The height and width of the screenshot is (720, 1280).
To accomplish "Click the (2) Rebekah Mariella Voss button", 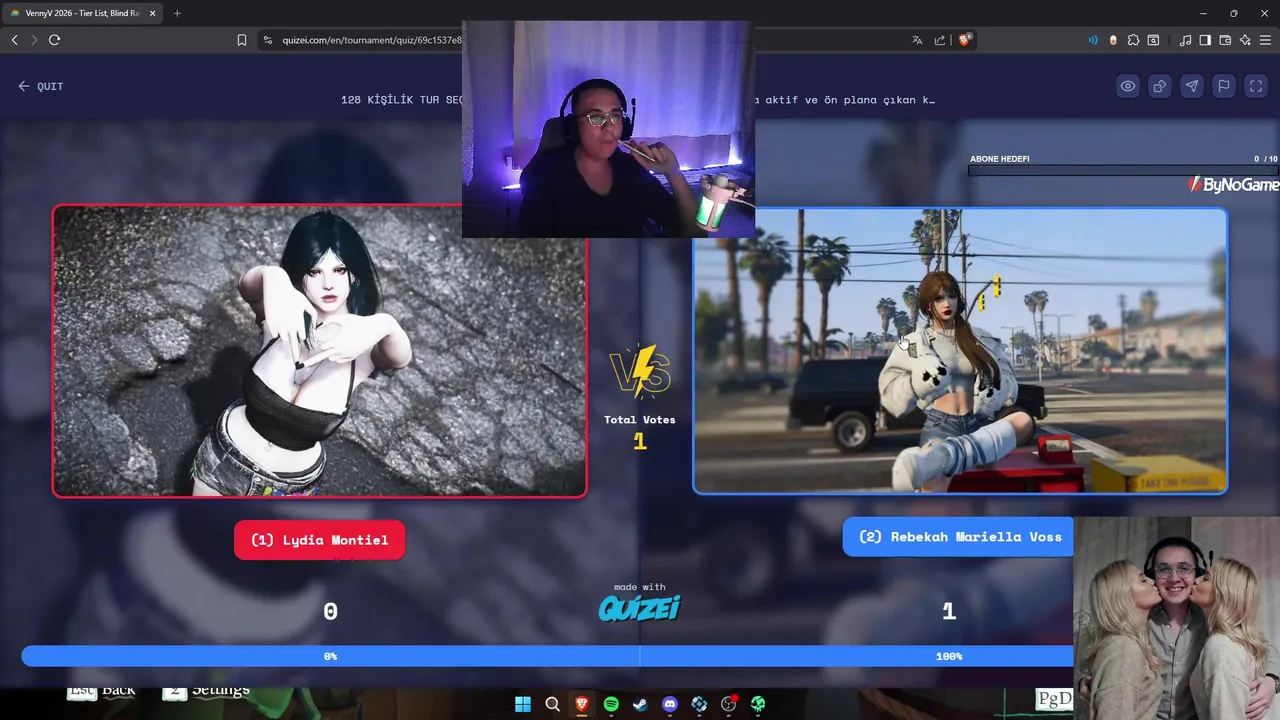I will point(958,537).
